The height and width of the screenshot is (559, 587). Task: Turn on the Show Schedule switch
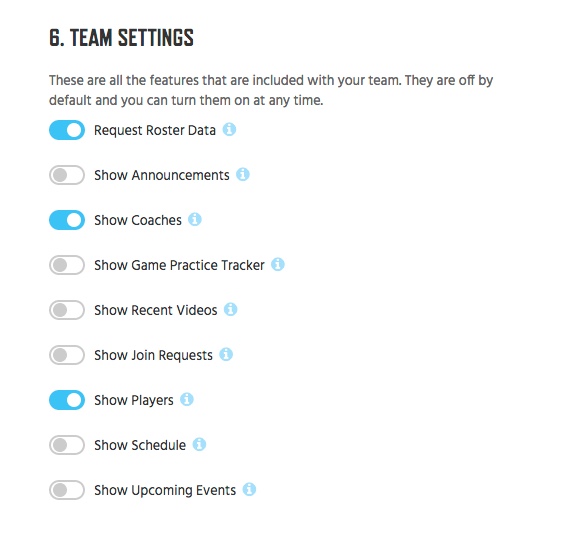coord(67,445)
